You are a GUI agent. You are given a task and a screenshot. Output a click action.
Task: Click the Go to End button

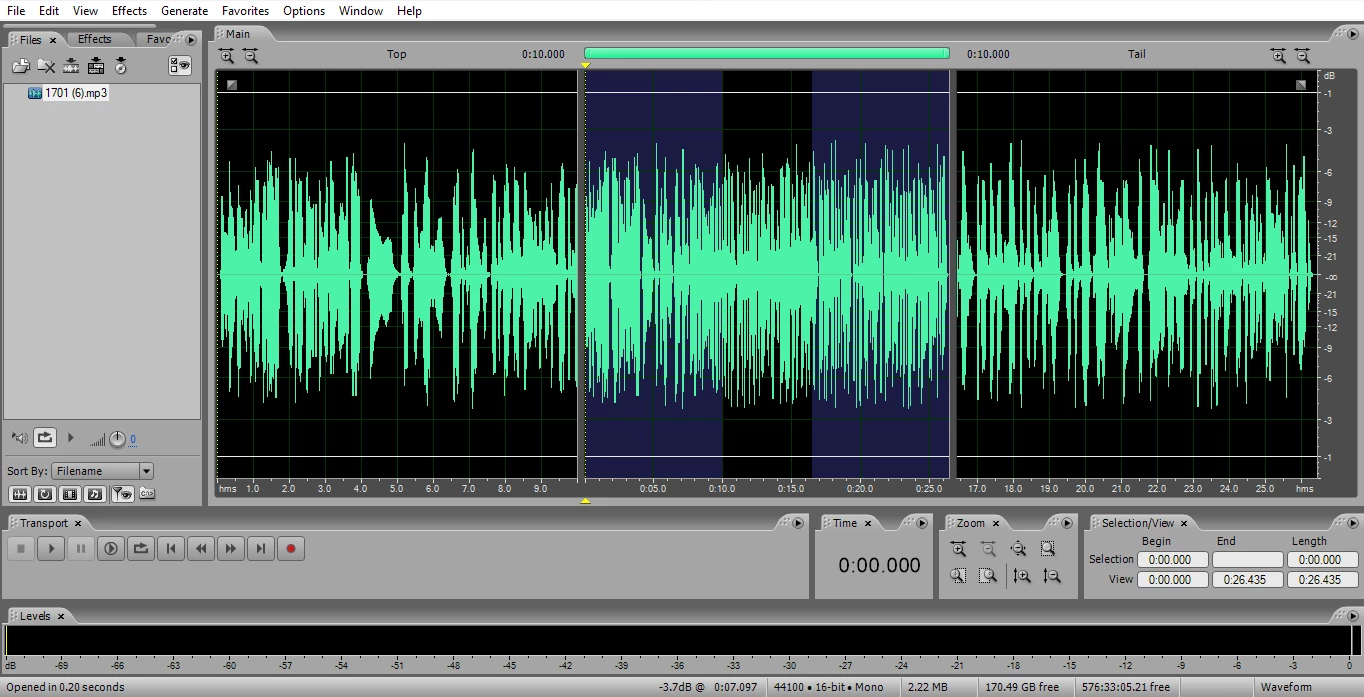coord(261,548)
